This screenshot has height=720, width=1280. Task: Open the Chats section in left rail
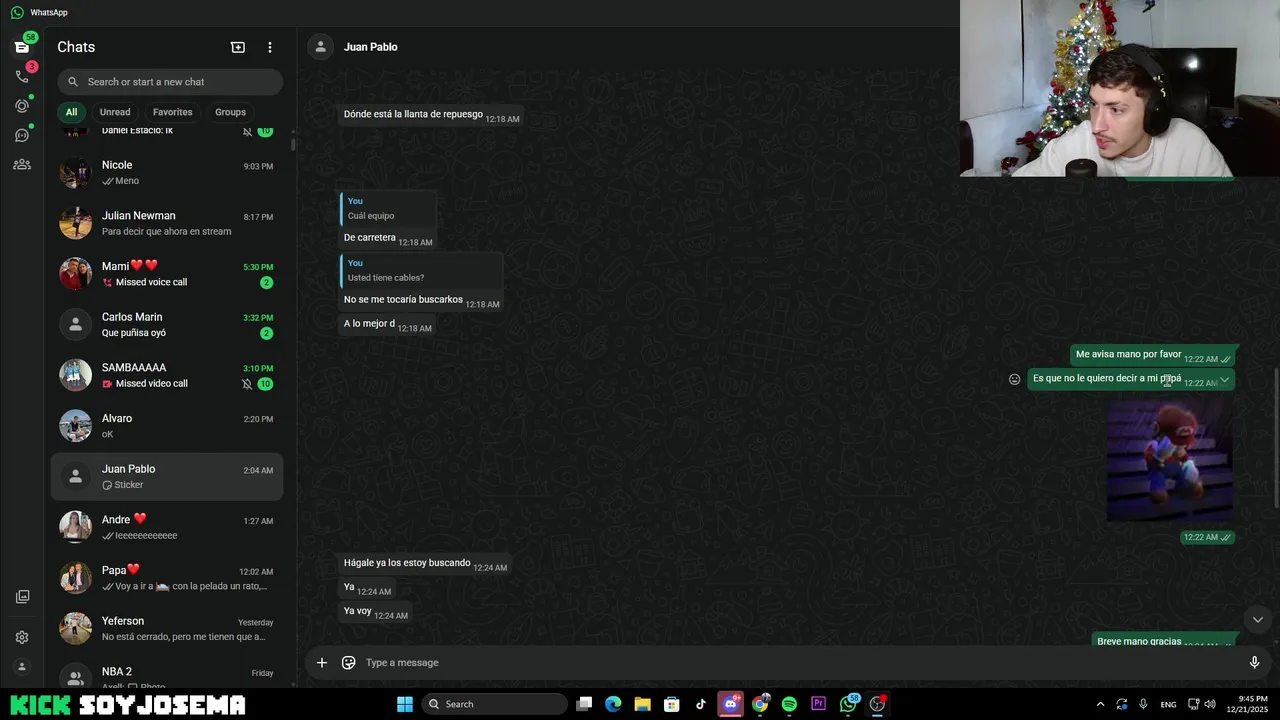coord(21,47)
